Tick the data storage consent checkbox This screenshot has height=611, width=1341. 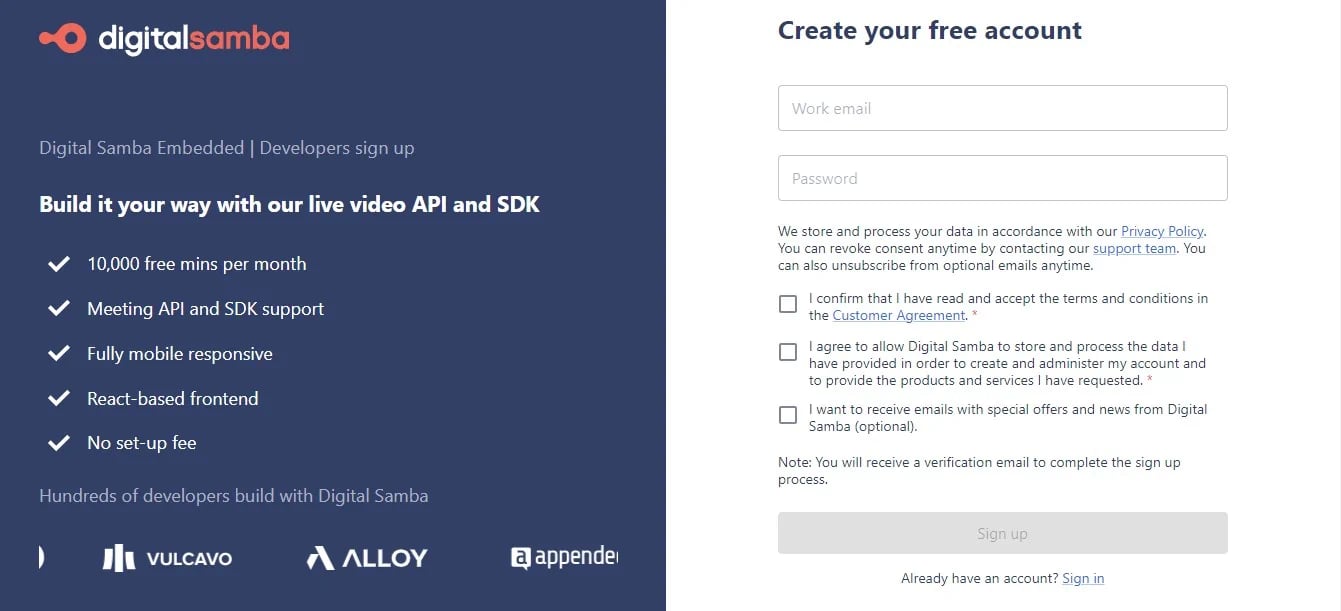pyautogui.click(x=788, y=352)
